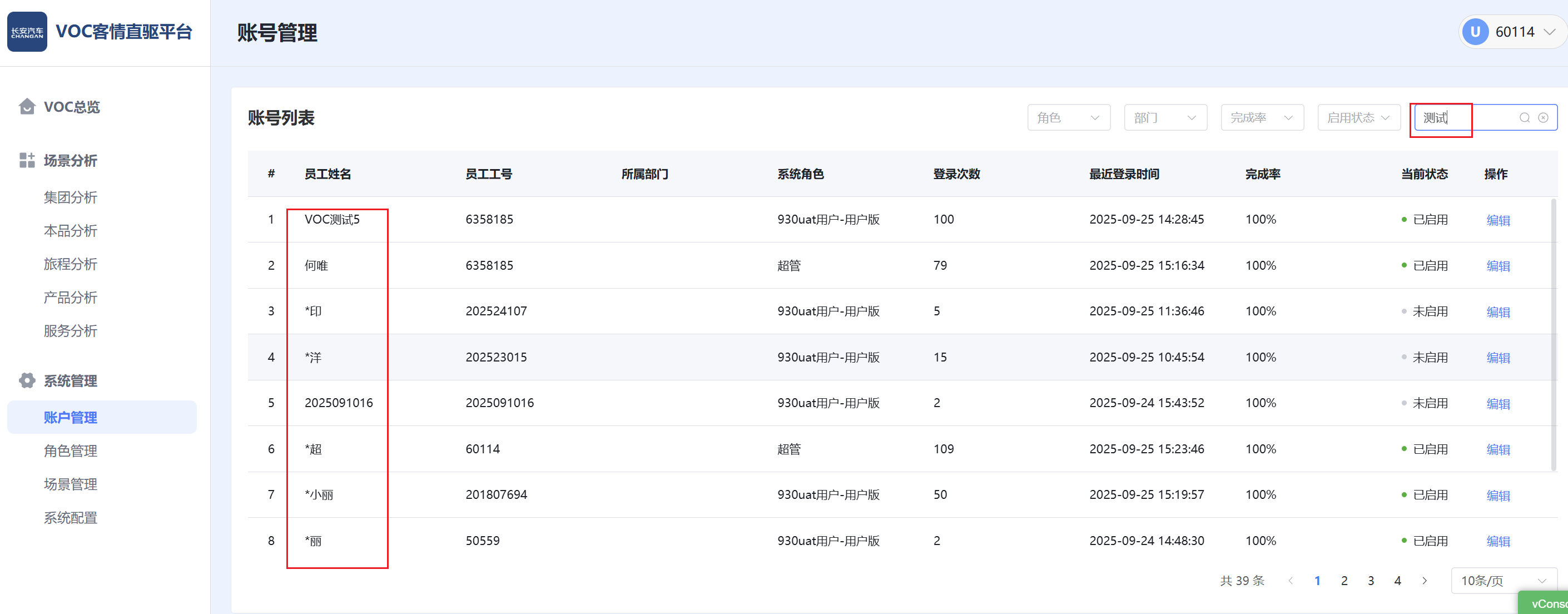Click 编辑 for VOC测试5 row
1568x614 pixels.
click(1498, 220)
